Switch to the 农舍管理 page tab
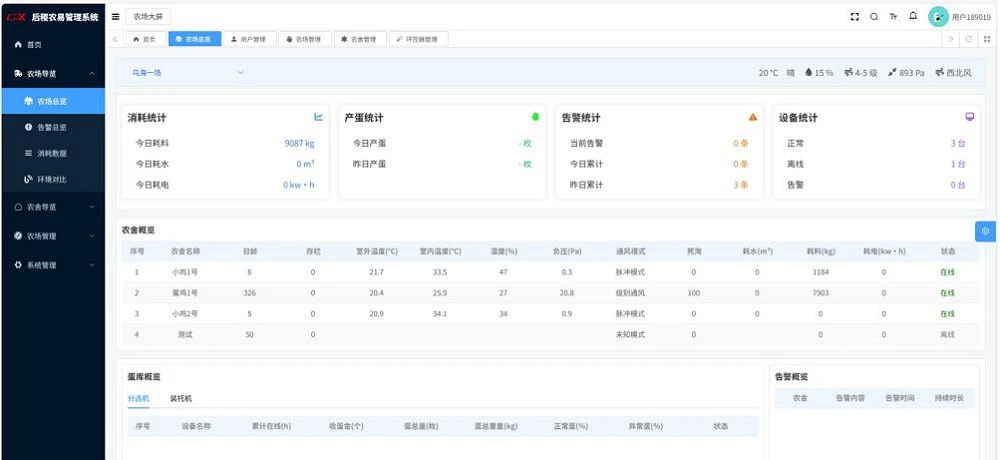The height and width of the screenshot is (460, 1000). point(360,39)
